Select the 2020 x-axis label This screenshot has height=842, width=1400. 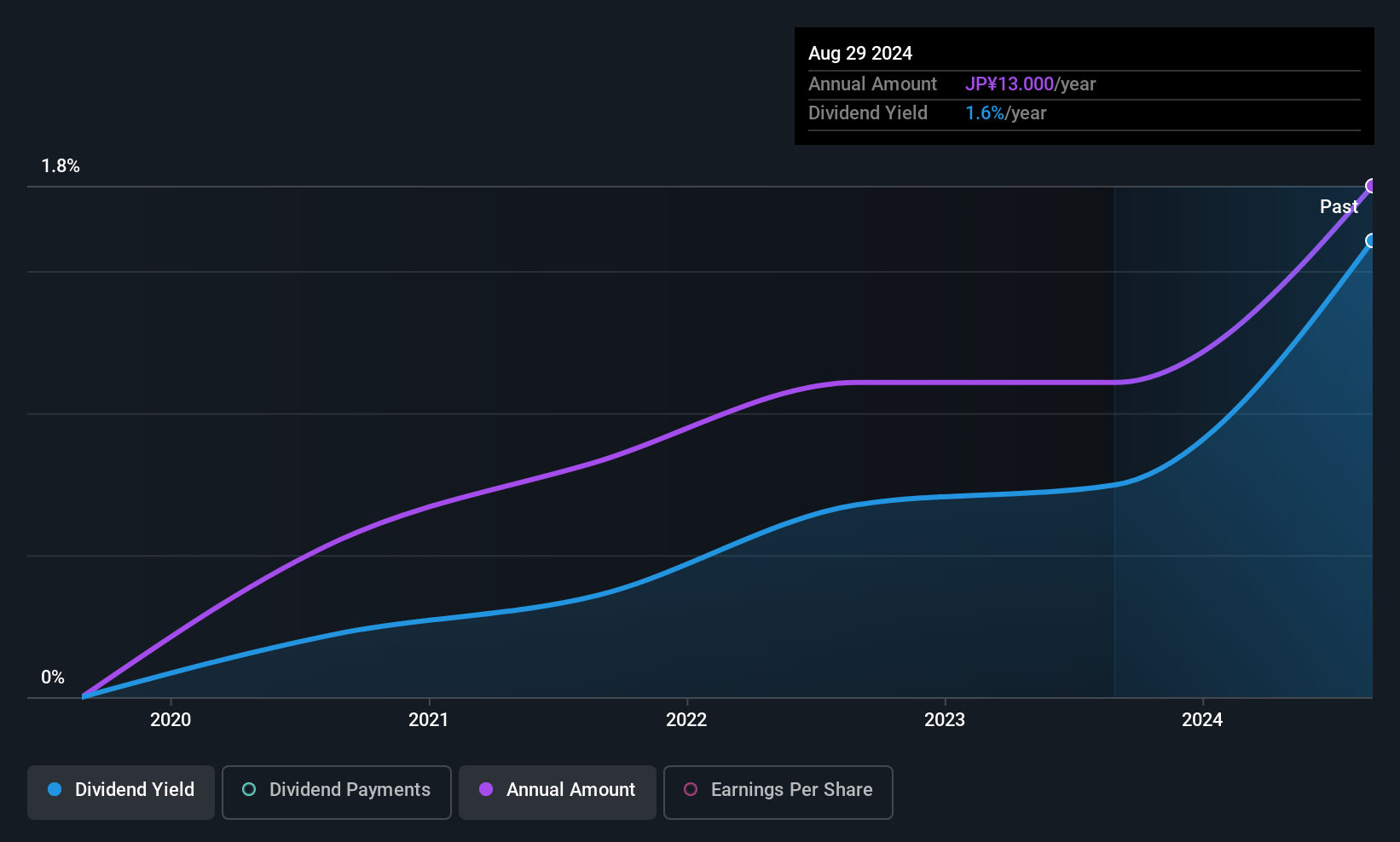point(171,719)
